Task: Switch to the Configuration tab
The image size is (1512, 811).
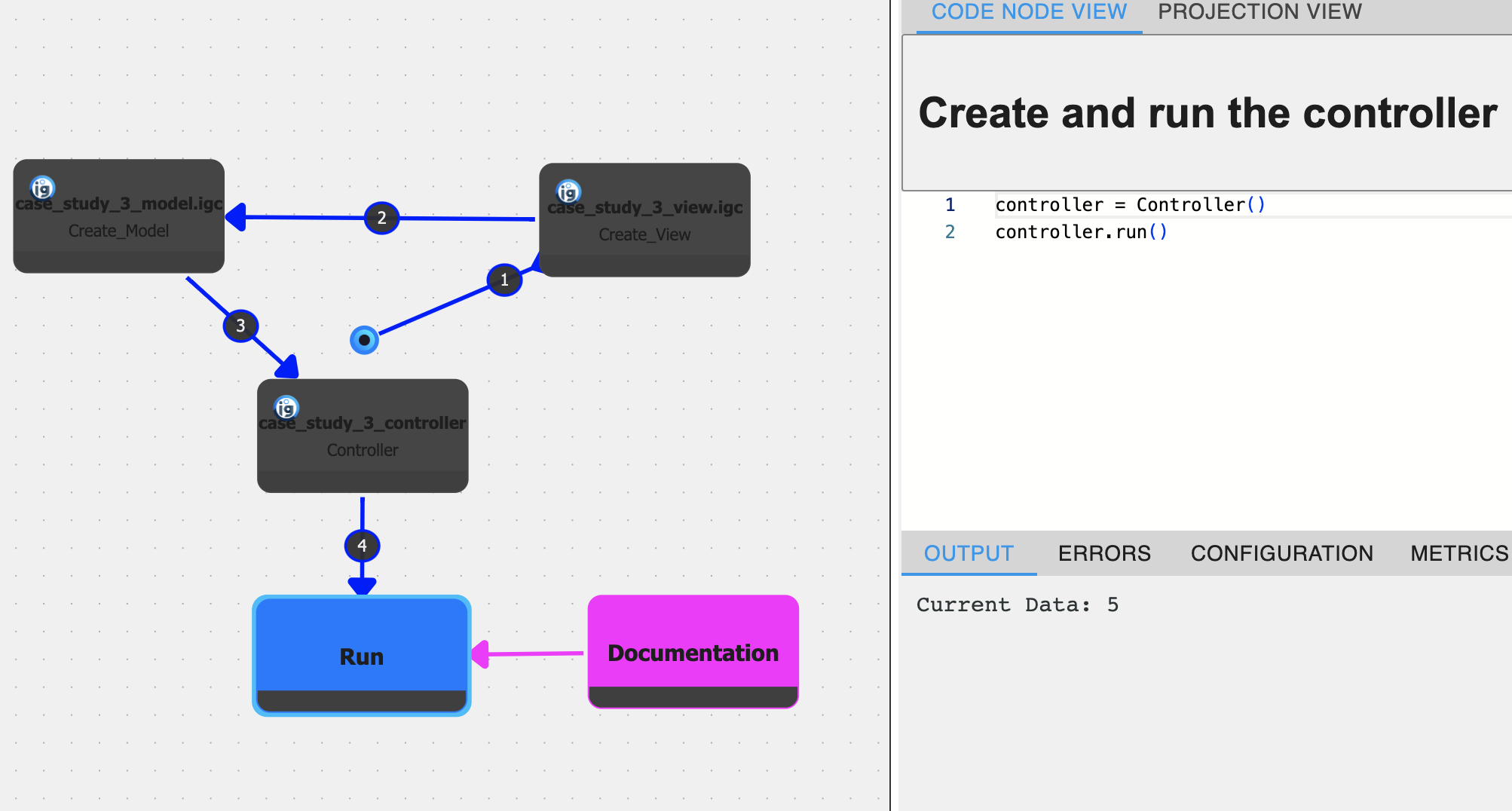Action: (x=1281, y=553)
